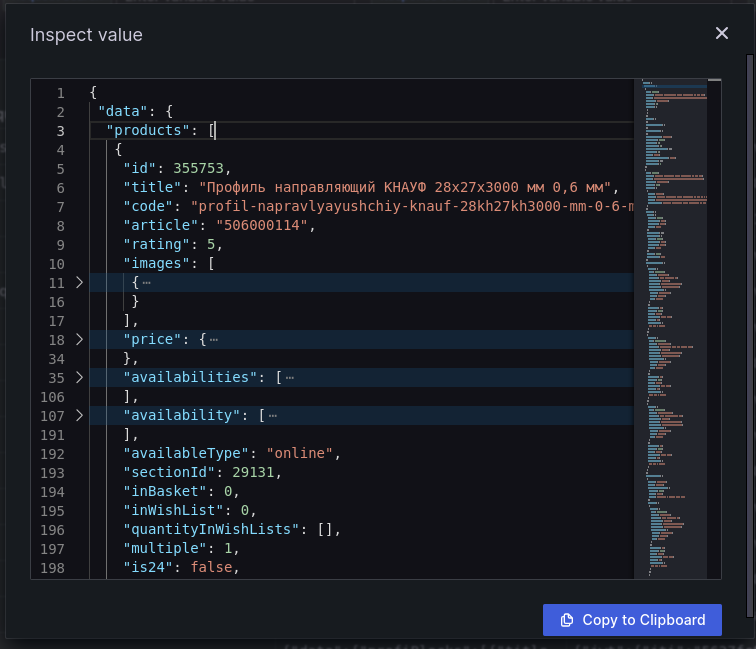Click the id value 355753
This screenshot has height=649, width=756.
198,168
